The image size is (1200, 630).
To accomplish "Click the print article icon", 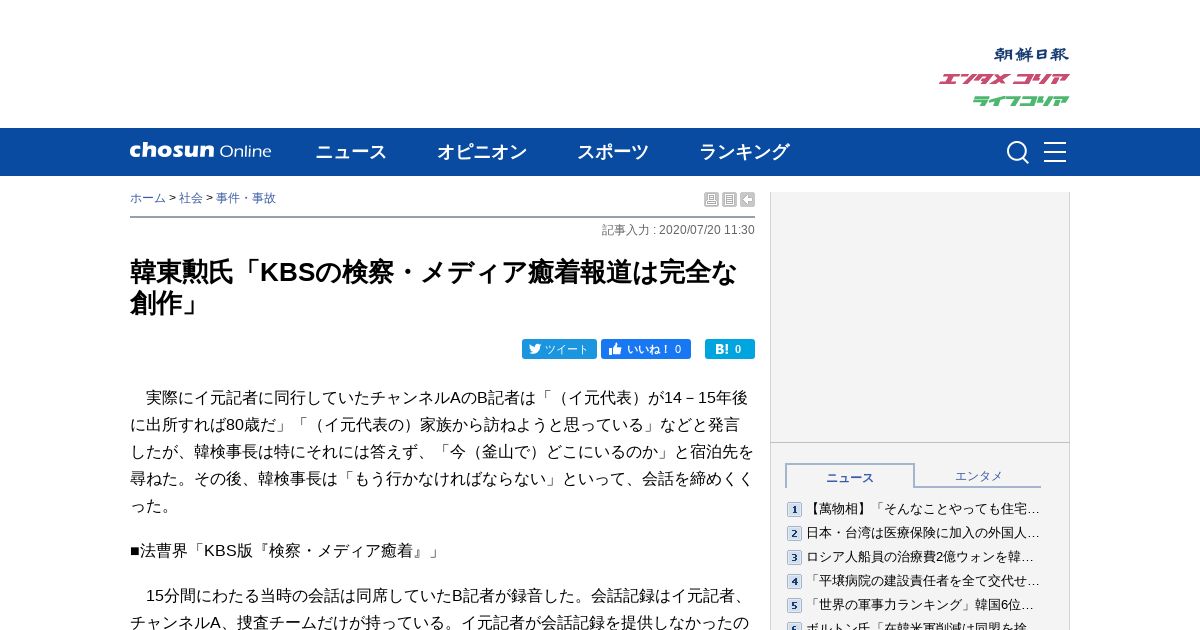I will click(x=711, y=199).
